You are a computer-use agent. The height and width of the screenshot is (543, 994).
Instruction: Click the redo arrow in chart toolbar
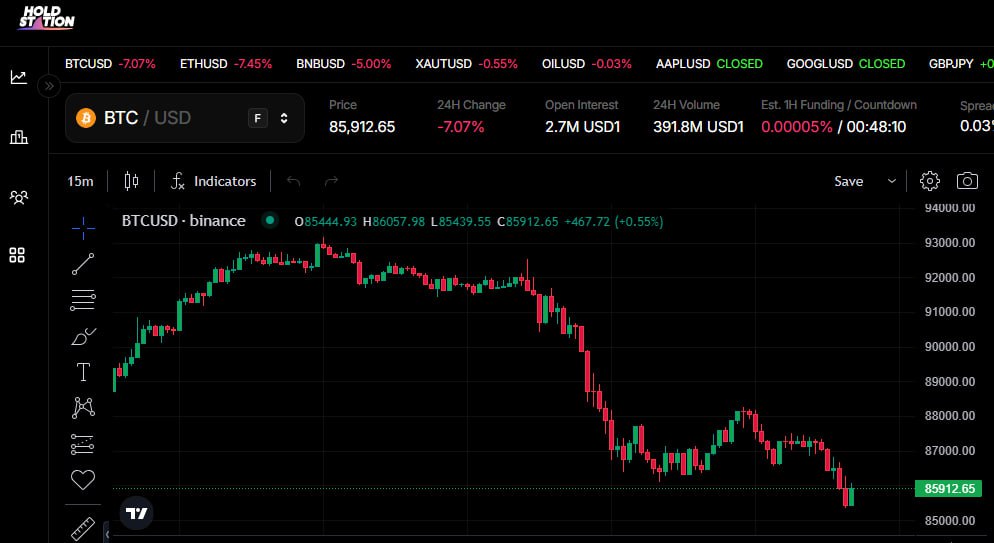tap(331, 181)
